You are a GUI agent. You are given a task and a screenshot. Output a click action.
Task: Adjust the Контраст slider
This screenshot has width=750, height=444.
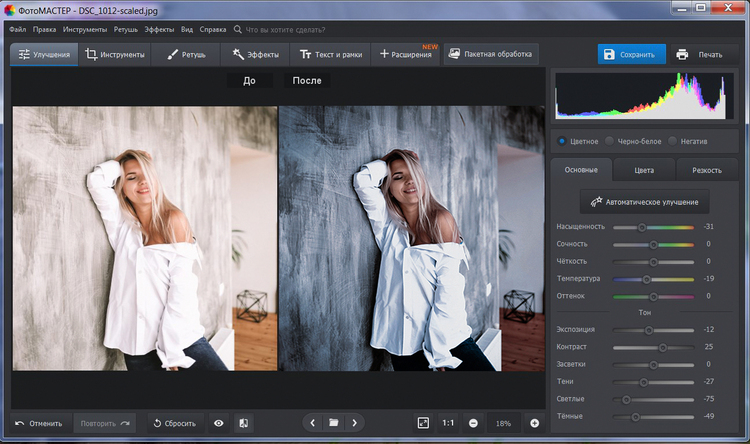click(653, 347)
